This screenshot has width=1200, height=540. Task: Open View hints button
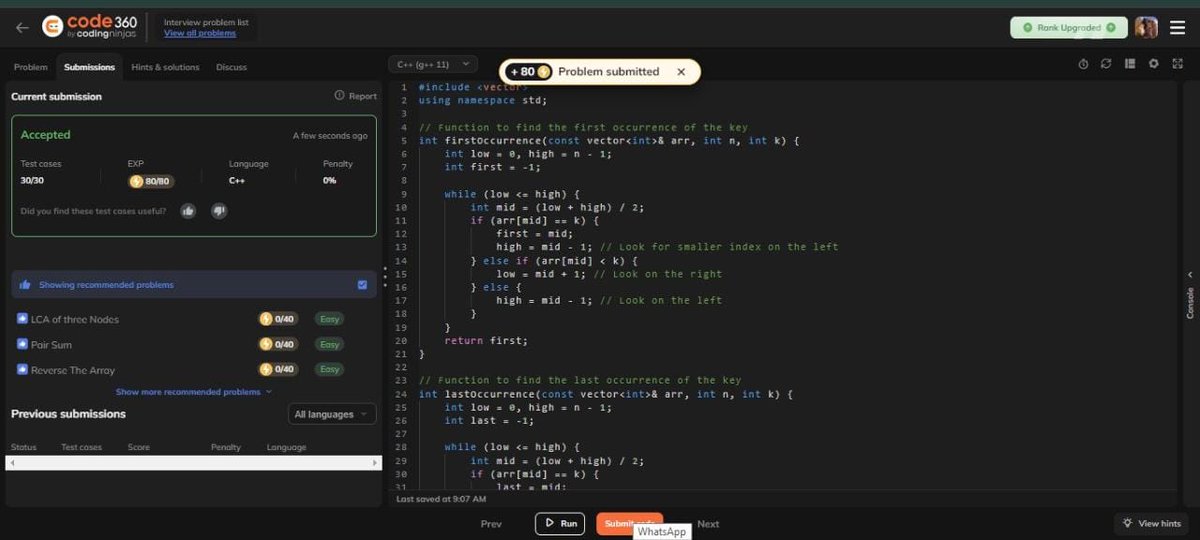click(x=1151, y=523)
